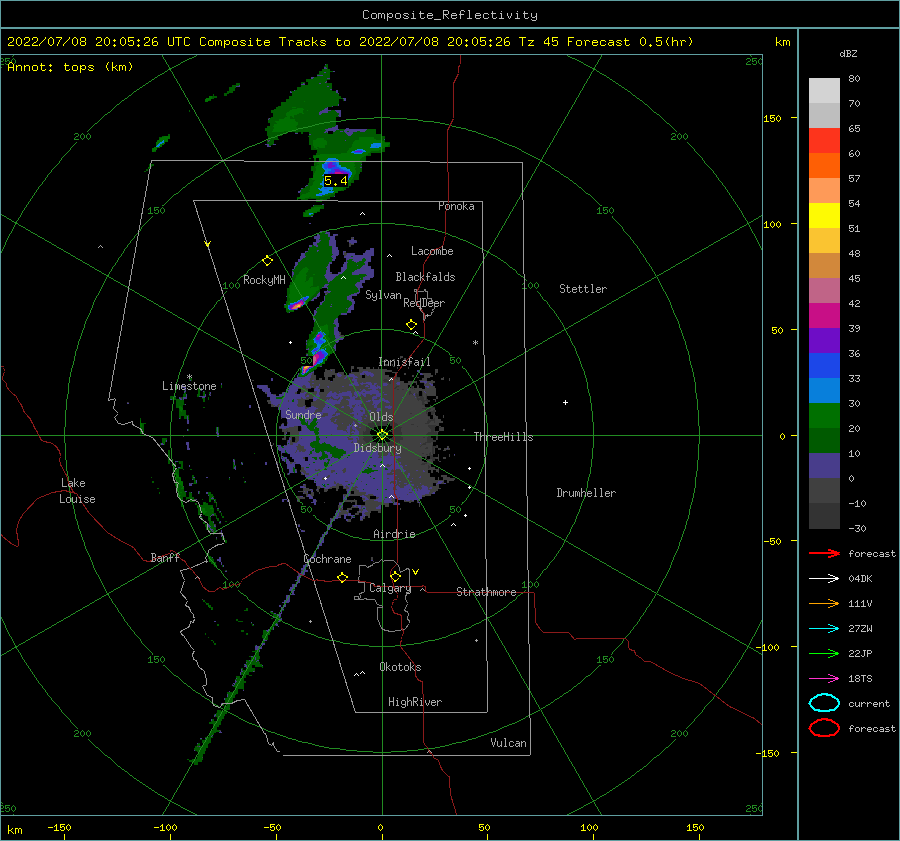900x841 pixels.
Task: Click the Drumheller town label
Action: click(586, 493)
